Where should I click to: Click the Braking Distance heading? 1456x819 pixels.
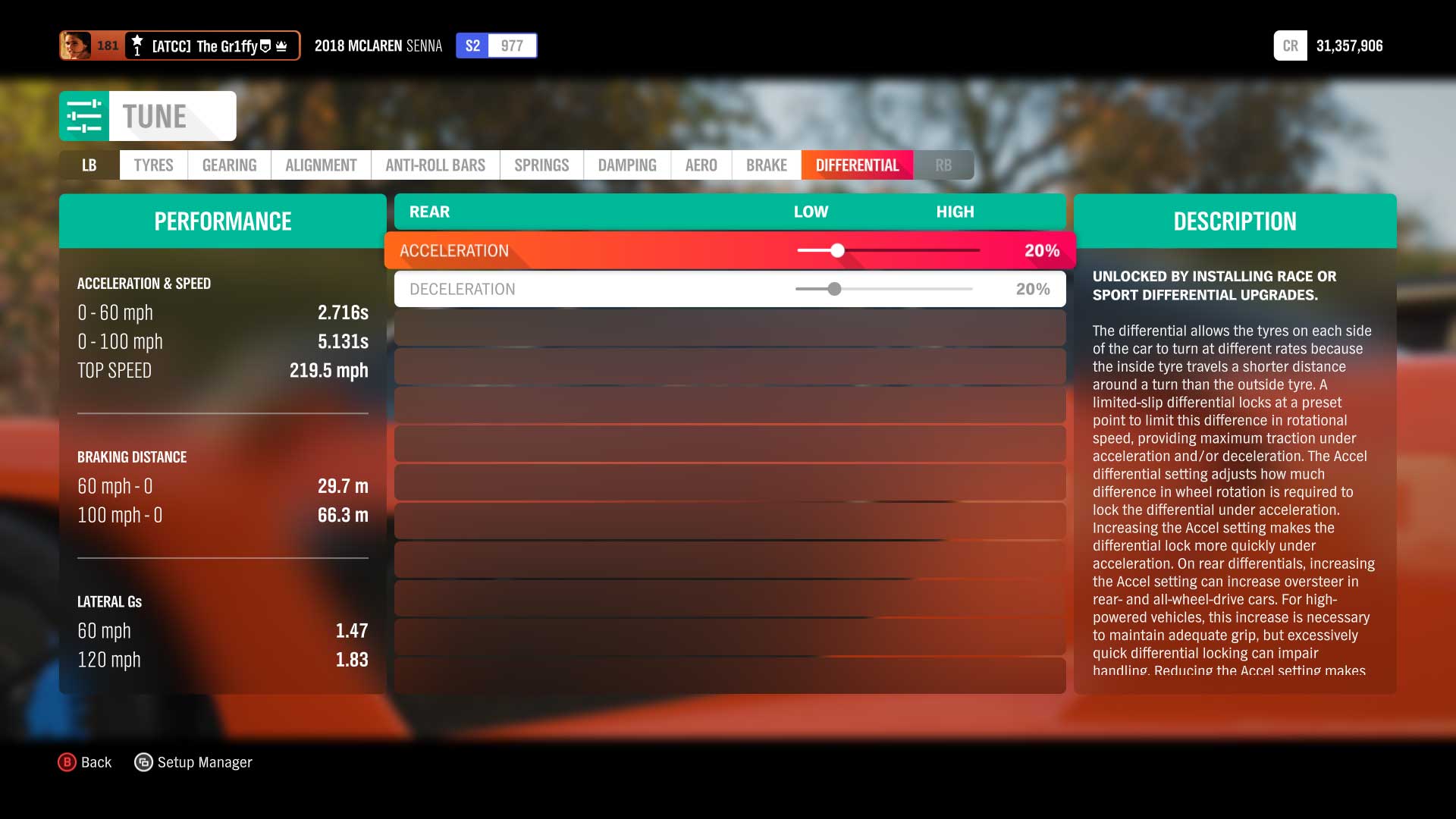click(132, 457)
